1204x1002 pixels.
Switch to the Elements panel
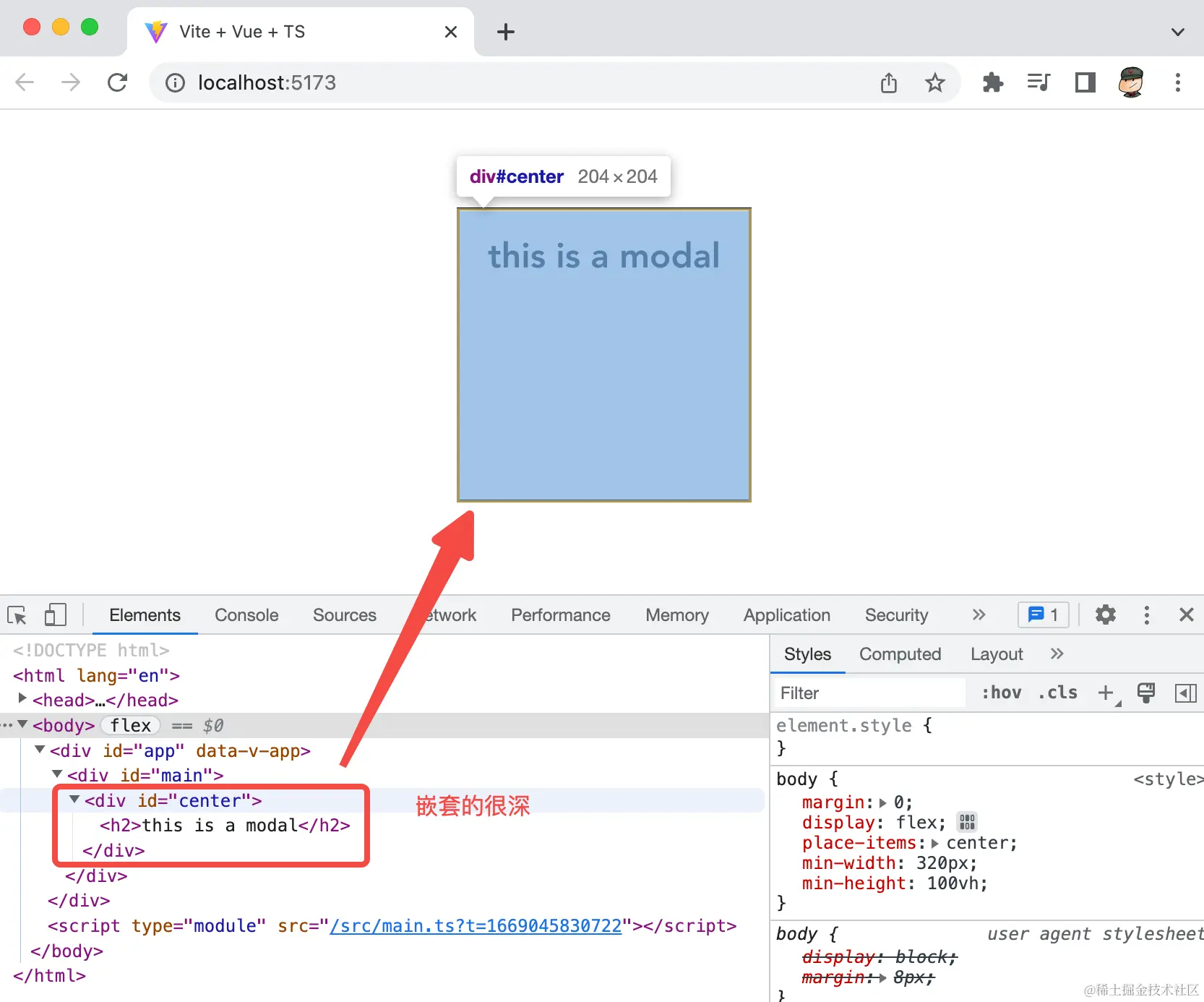pos(145,615)
